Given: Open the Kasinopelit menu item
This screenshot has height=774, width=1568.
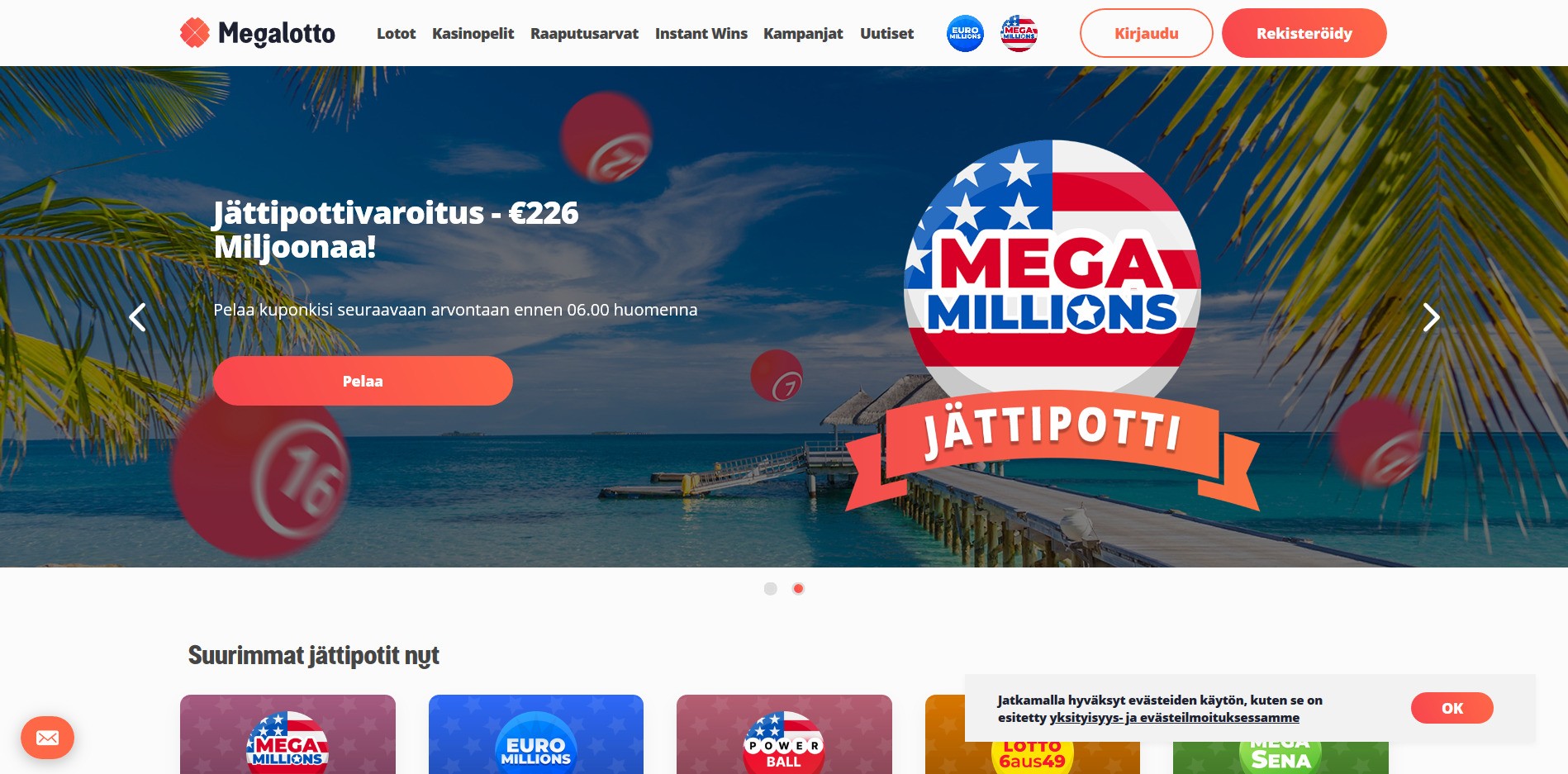Looking at the screenshot, I should pyautogui.click(x=473, y=34).
